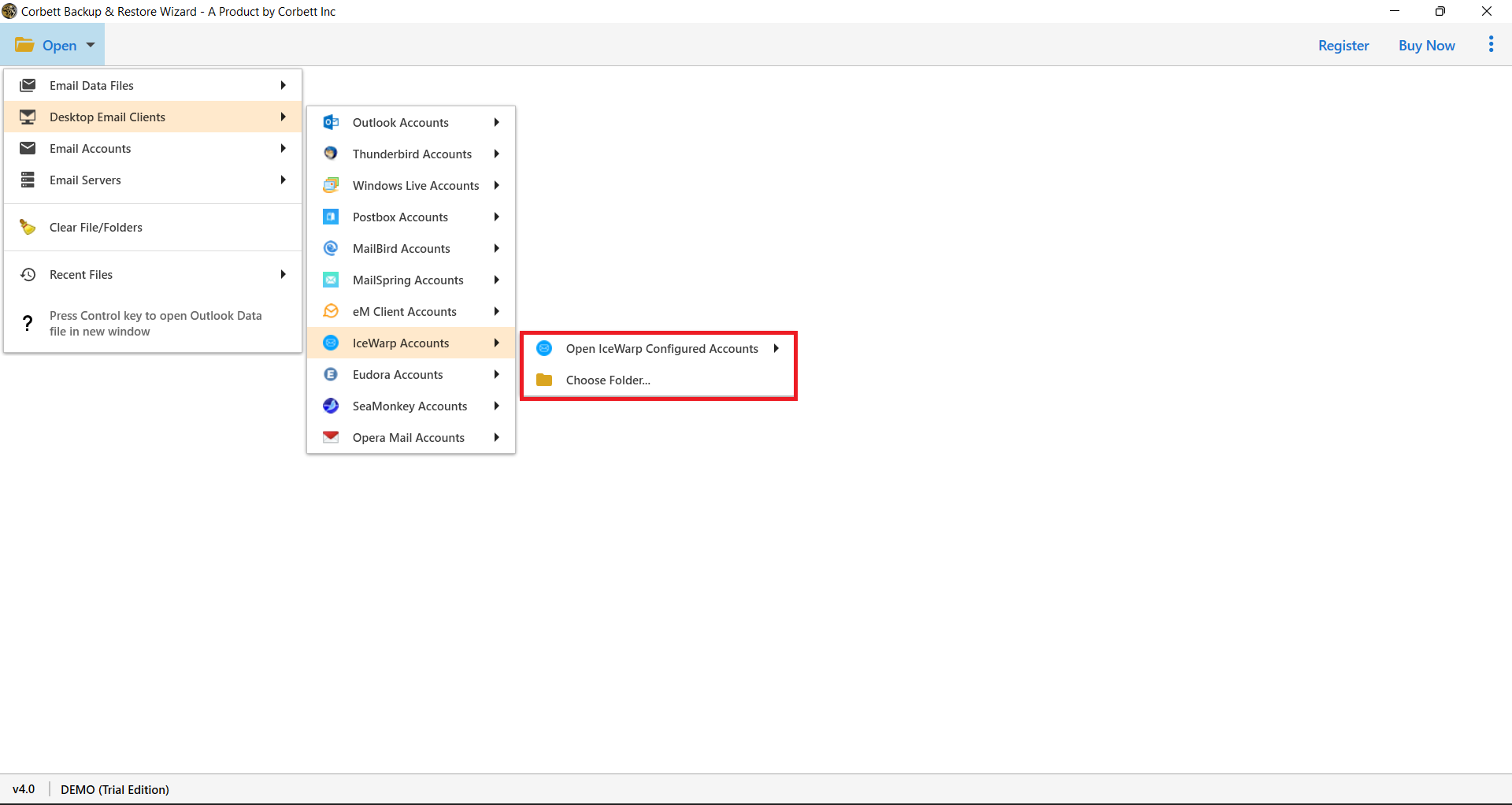Open the three-dot more options menu
Screen dimensions: 1512x805
point(1491,45)
